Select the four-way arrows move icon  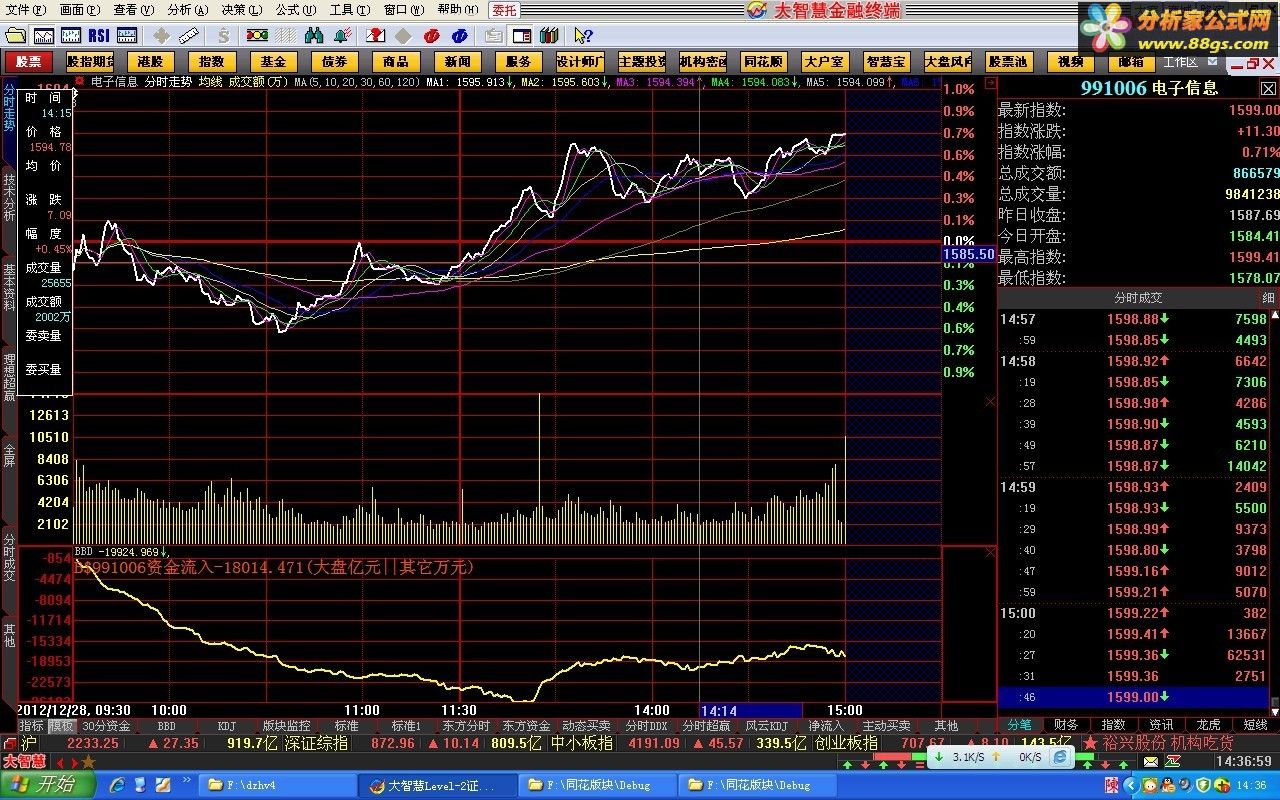(161, 36)
